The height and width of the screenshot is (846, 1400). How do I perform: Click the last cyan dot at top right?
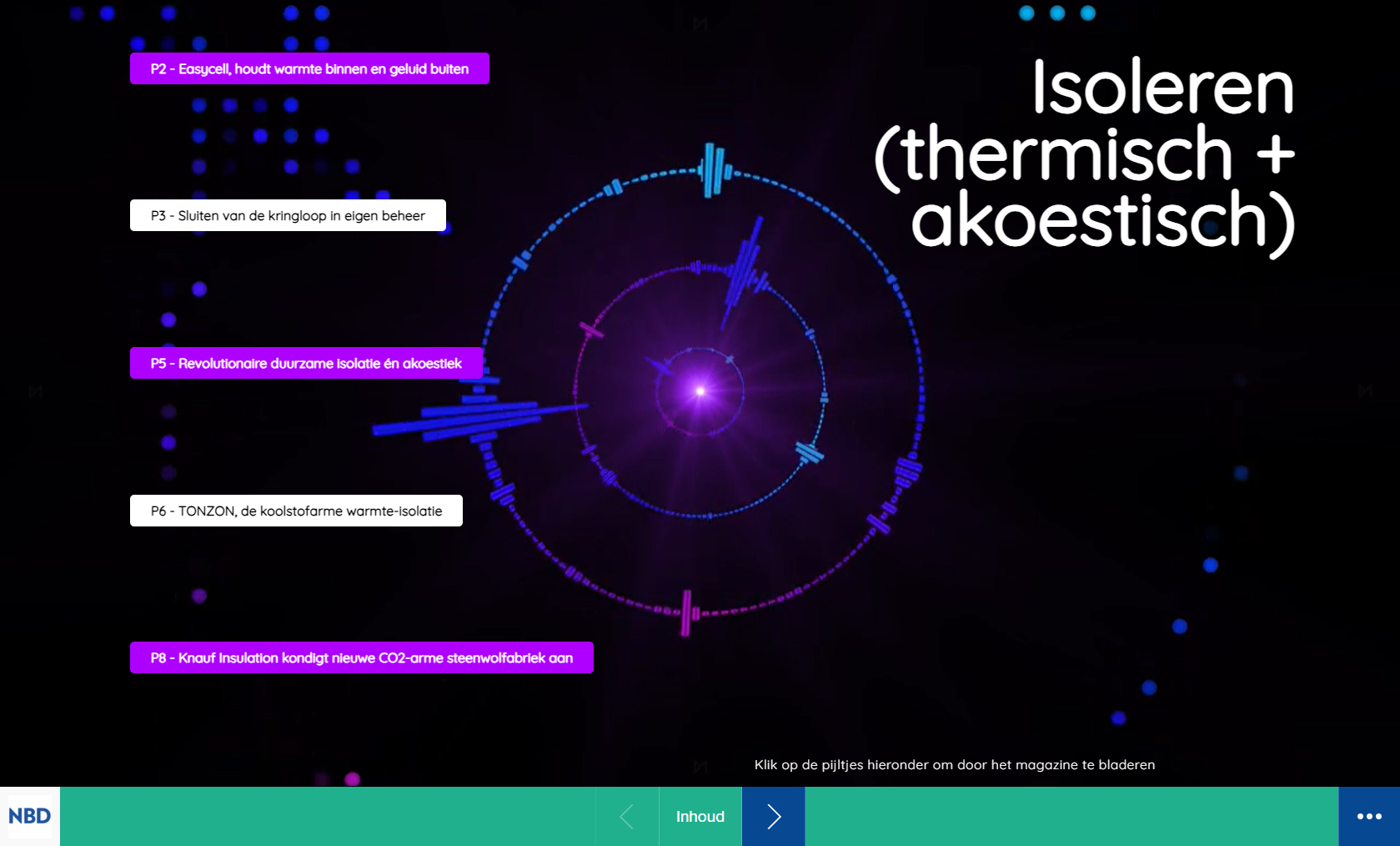[1088, 13]
